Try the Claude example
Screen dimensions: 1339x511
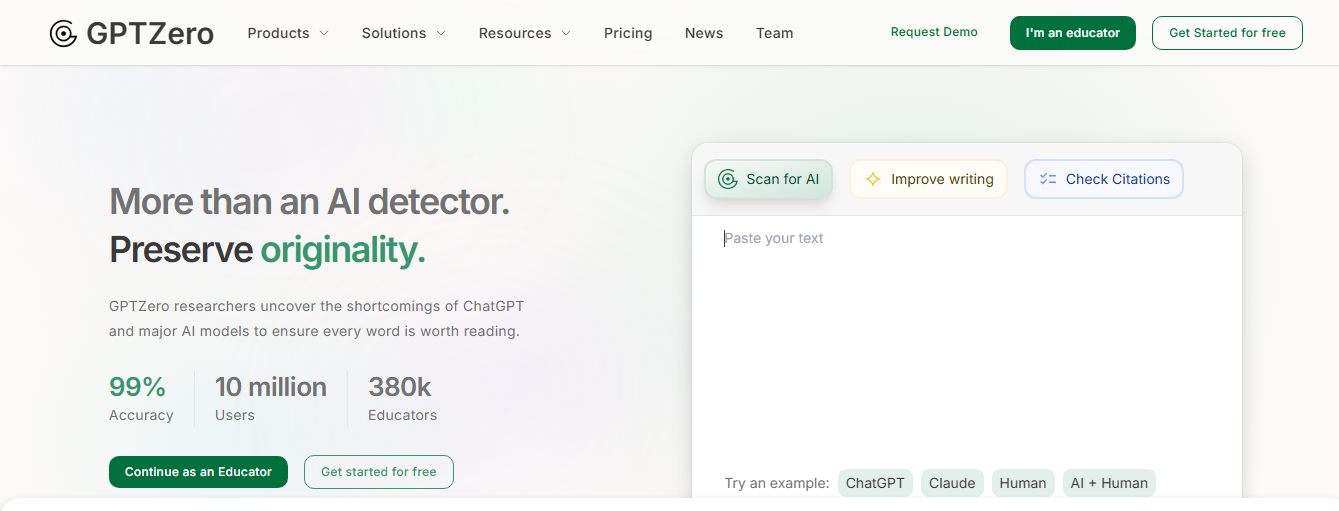pos(952,483)
